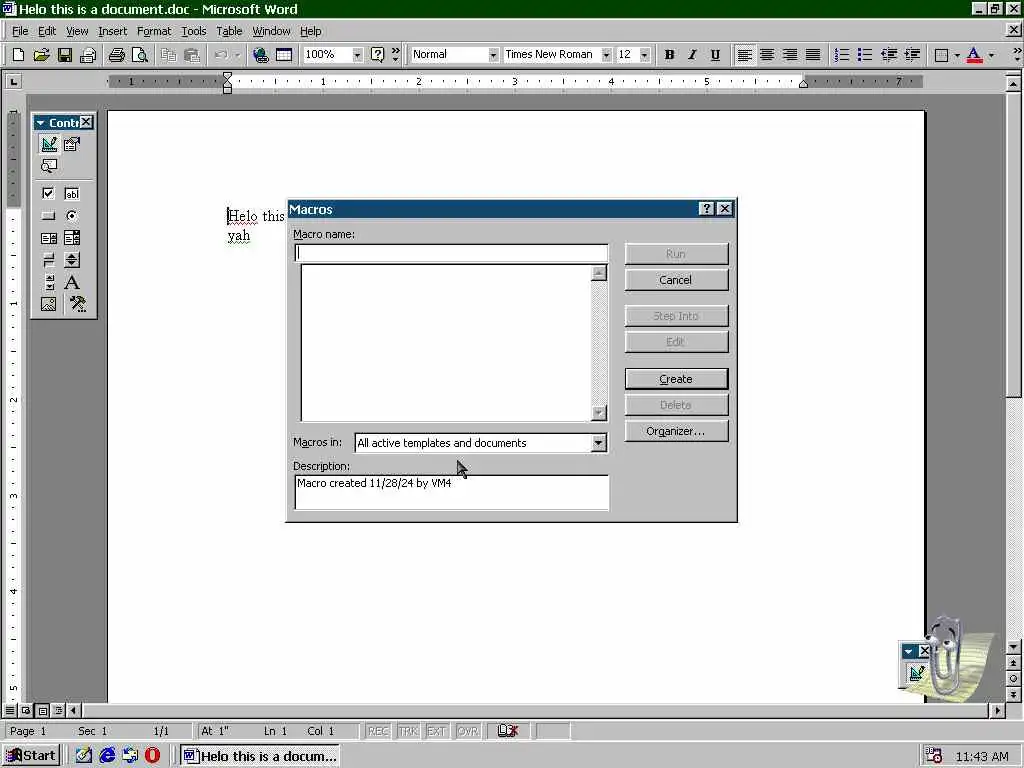This screenshot has width=1024, height=768.
Task: Expand the font size 12 dropdown
Action: click(x=645, y=55)
